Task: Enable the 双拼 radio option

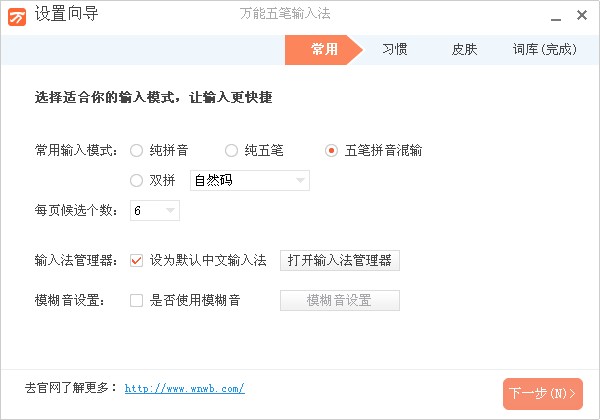Action: pos(137,181)
